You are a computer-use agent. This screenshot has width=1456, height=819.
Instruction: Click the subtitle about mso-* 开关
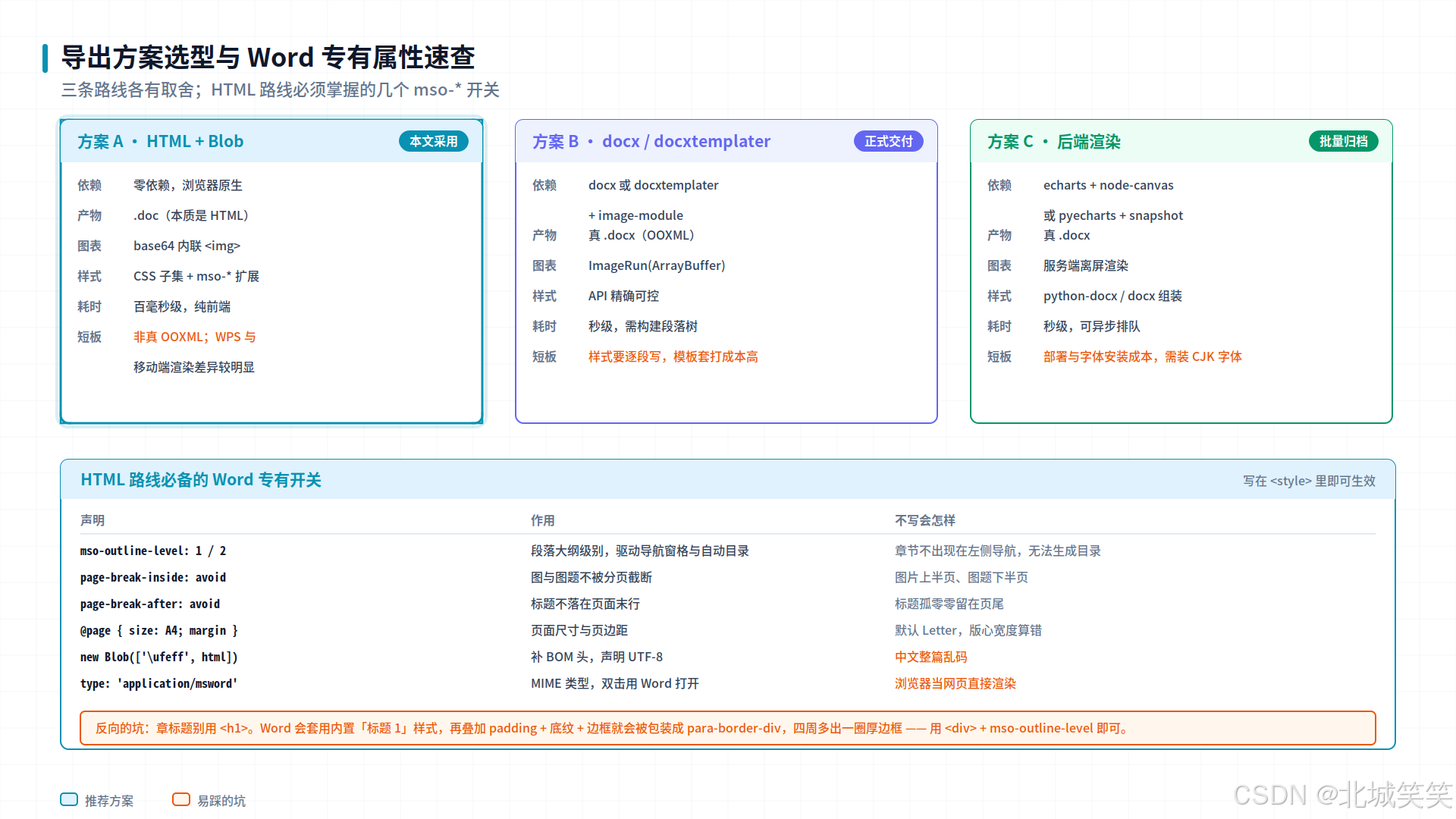[280, 90]
